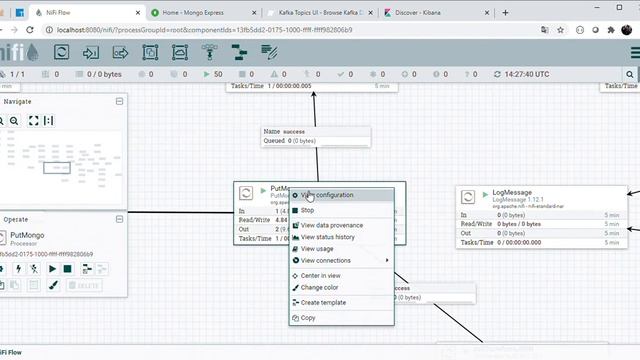The image size is (640, 360).
Task: Click the Paste icon in Operate panel
Action: 15,285
